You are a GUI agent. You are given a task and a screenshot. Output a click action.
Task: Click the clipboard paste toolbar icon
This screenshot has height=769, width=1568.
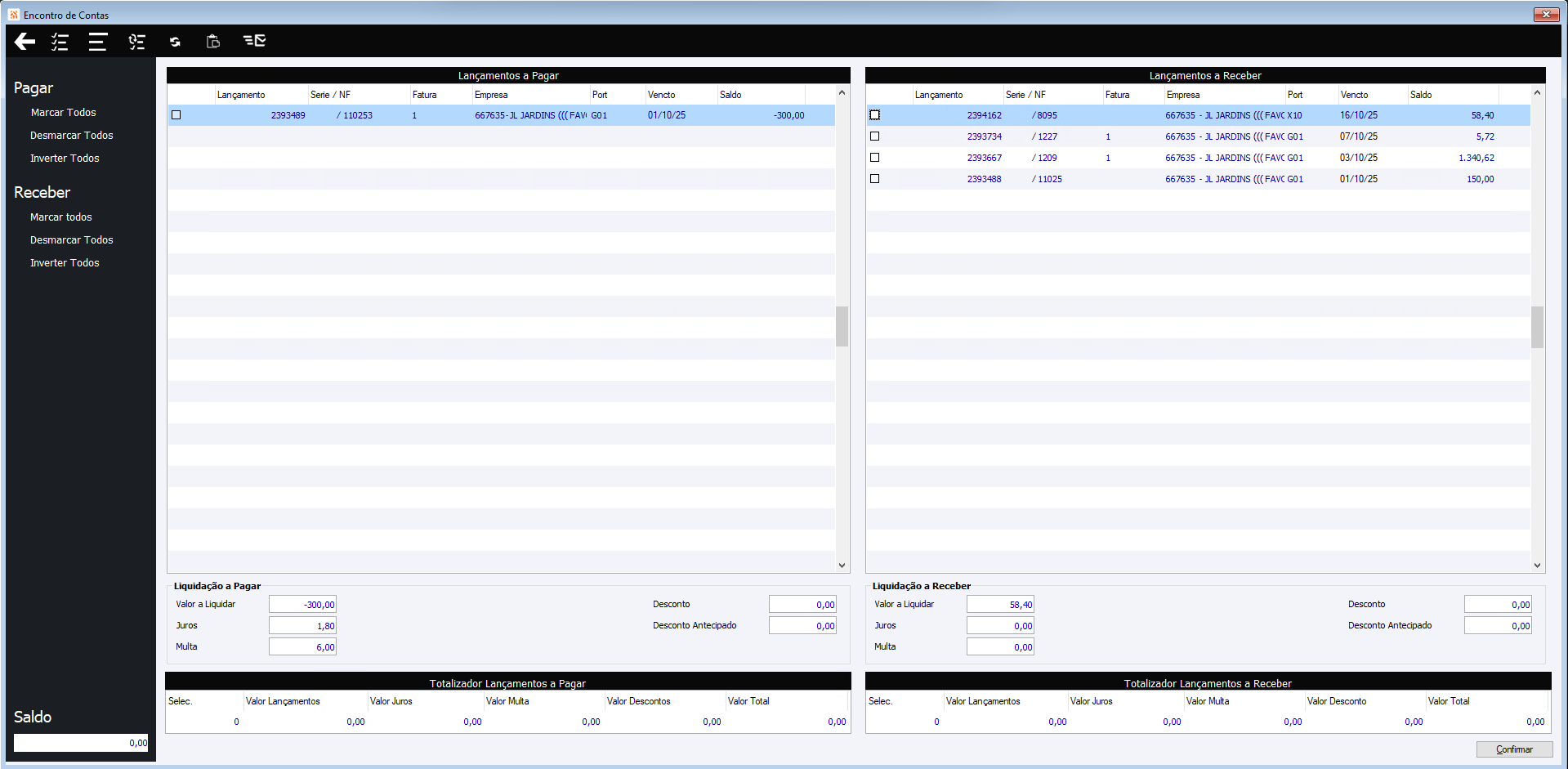pos(213,42)
